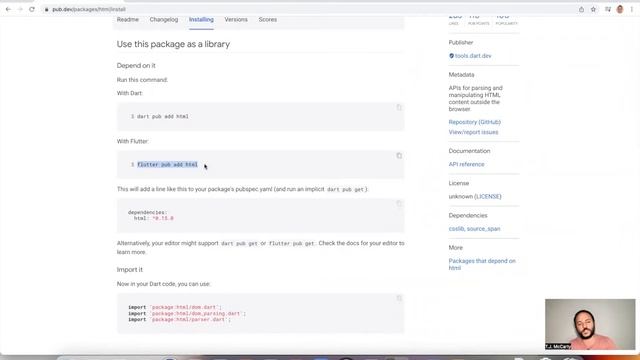Copy the 'flutter pub add html' command
The height and width of the screenshot is (360, 640).
pyautogui.click(x=399, y=156)
